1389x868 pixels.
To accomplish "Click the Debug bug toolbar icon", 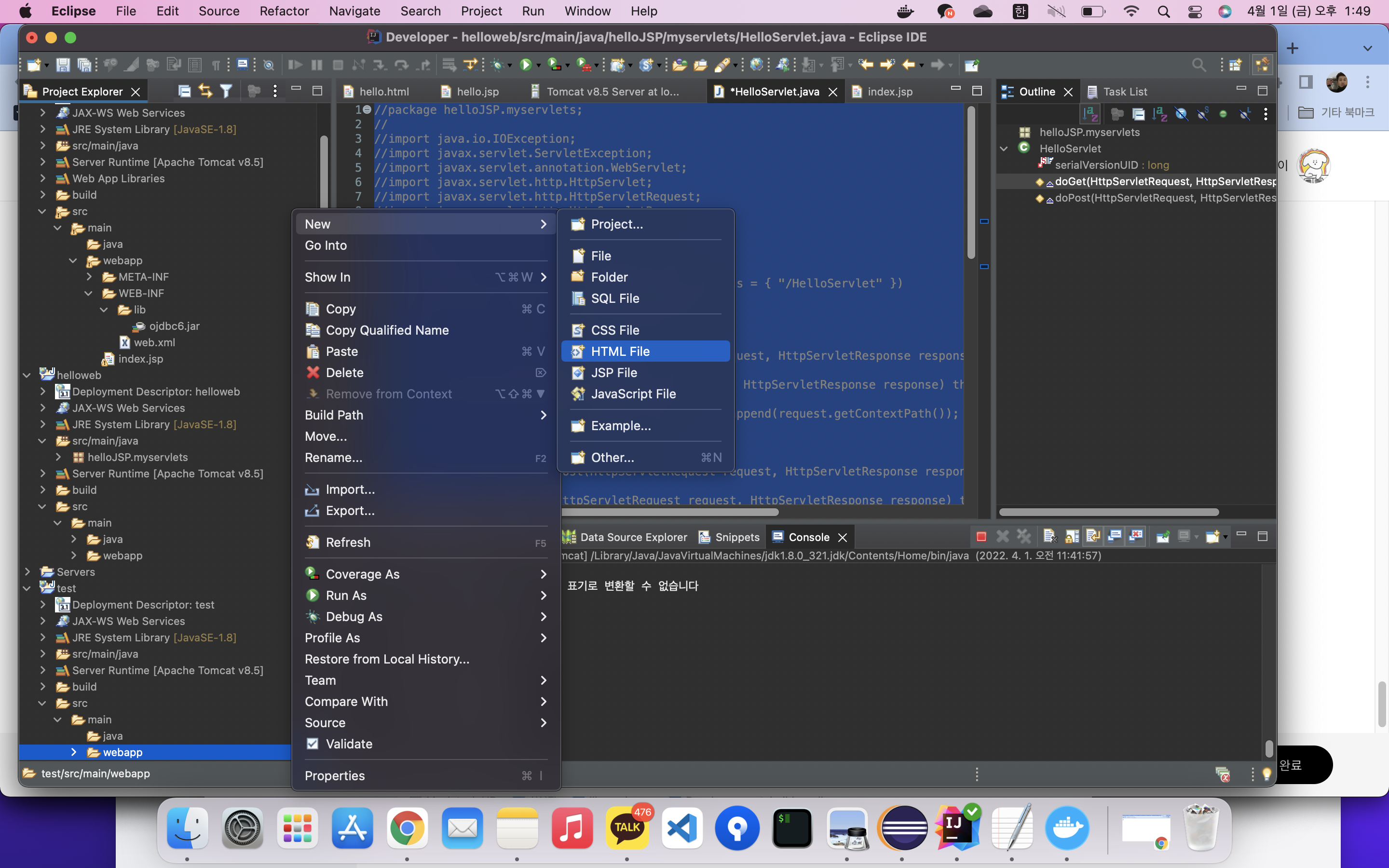I will coord(497,65).
